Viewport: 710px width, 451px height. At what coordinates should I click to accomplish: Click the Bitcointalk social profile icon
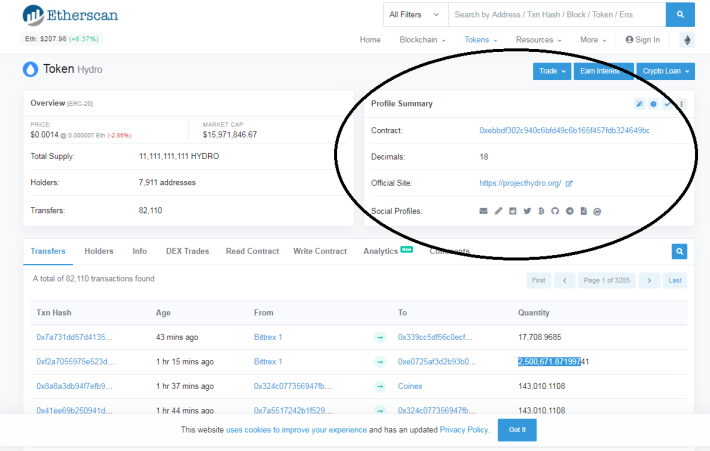[x=541, y=211]
